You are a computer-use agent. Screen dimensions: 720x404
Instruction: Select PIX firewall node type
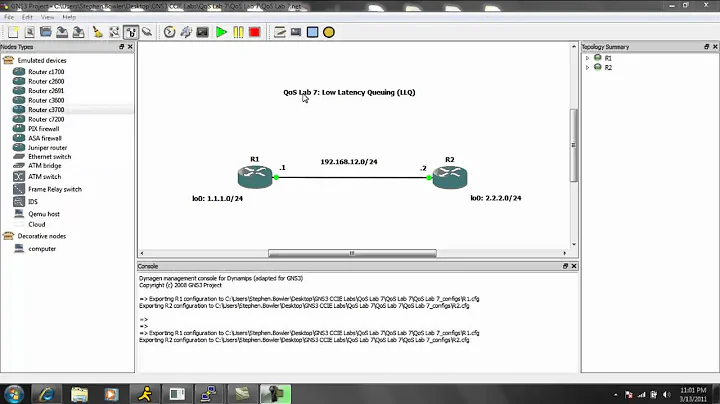coord(44,129)
